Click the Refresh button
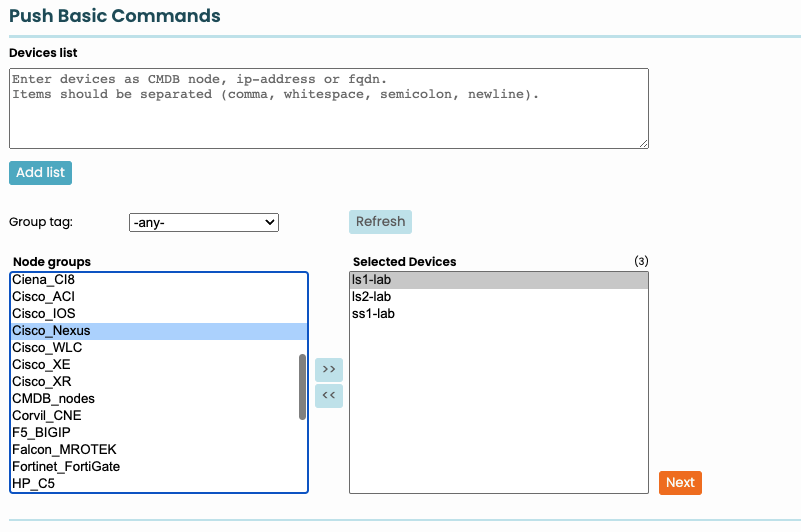 [x=380, y=222]
